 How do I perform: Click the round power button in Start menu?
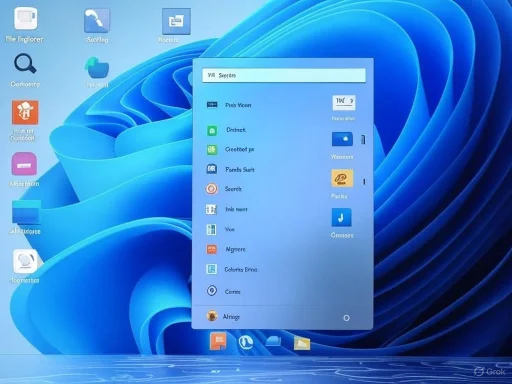(x=346, y=318)
